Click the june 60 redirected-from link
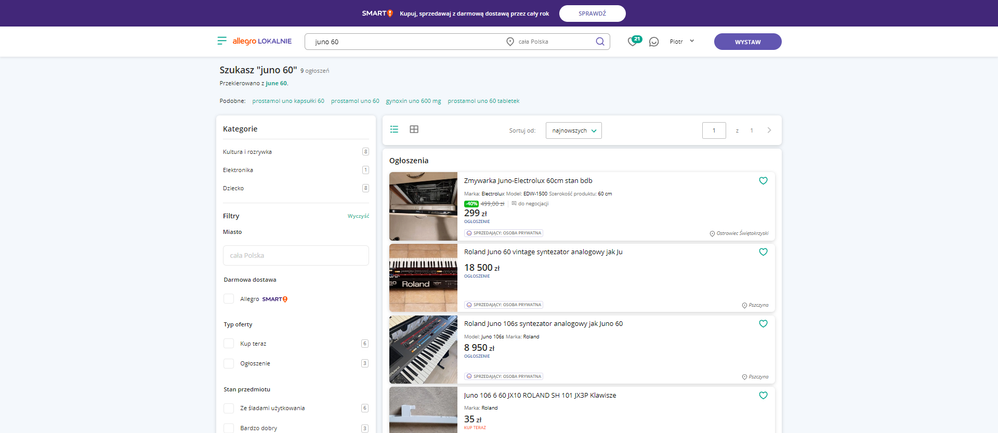The height and width of the screenshot is (433, 998). click(276, 83)
